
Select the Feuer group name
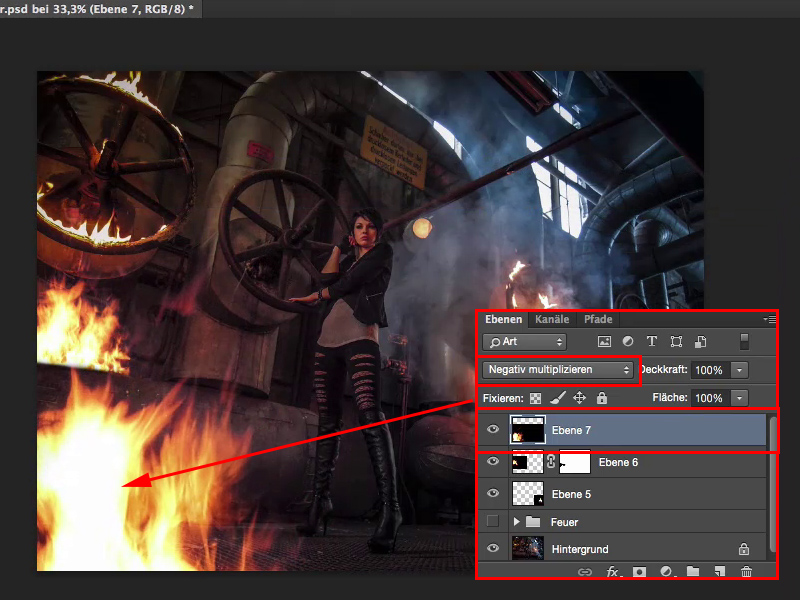point(564,522)
